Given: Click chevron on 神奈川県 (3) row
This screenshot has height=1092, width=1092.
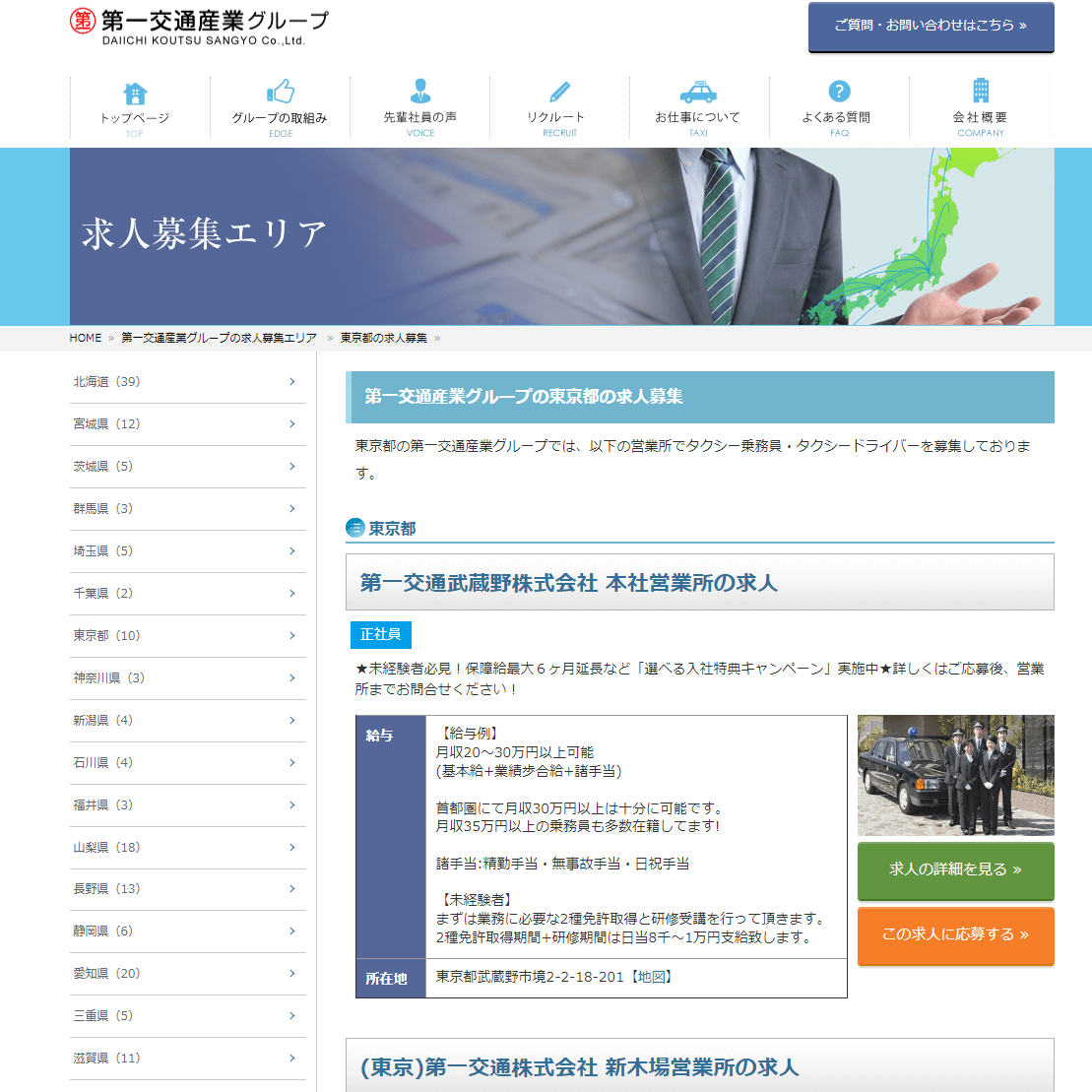Looking at the screenshot, I should 292,678.
